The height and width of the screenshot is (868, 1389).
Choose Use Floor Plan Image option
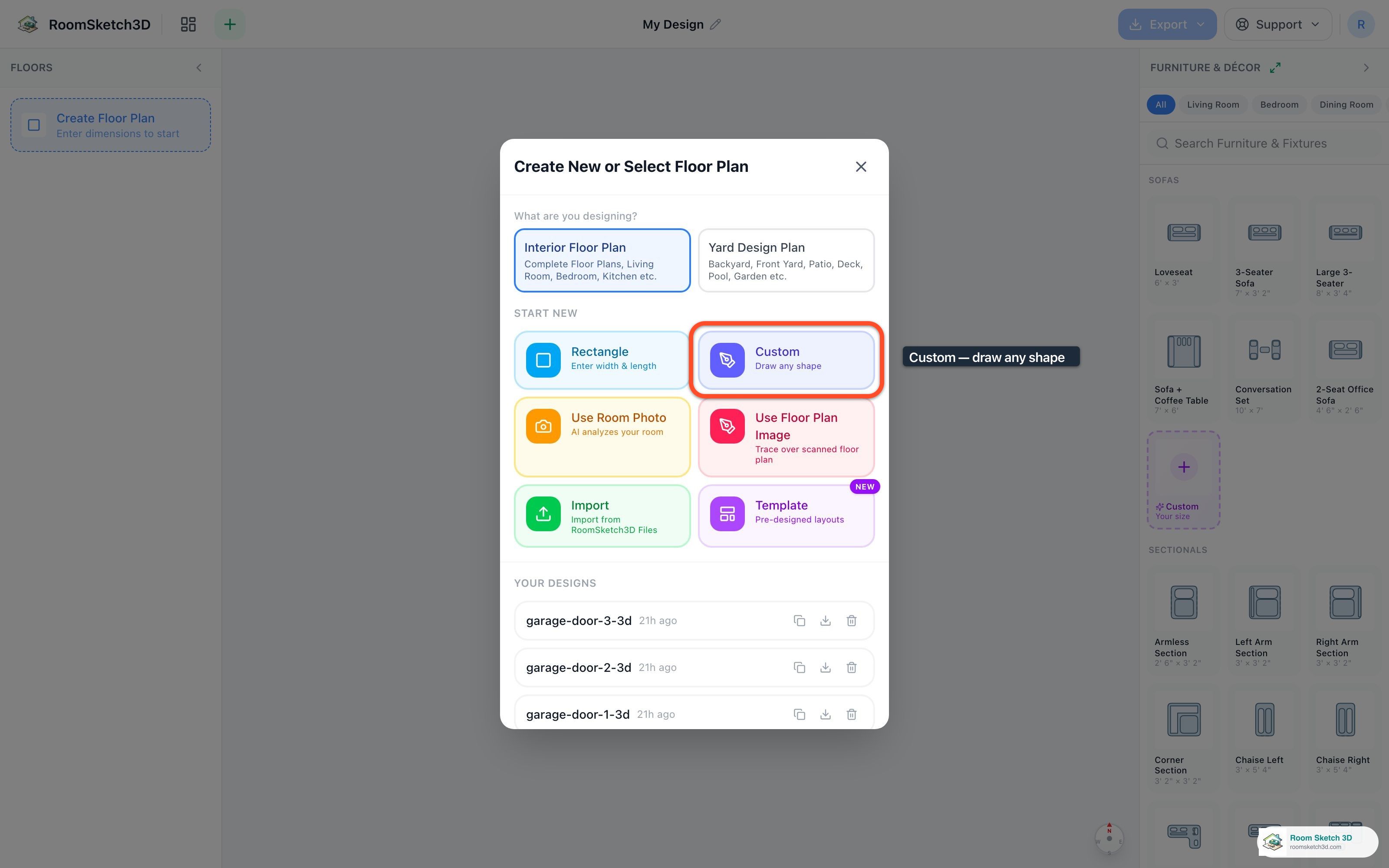point(786,437)
